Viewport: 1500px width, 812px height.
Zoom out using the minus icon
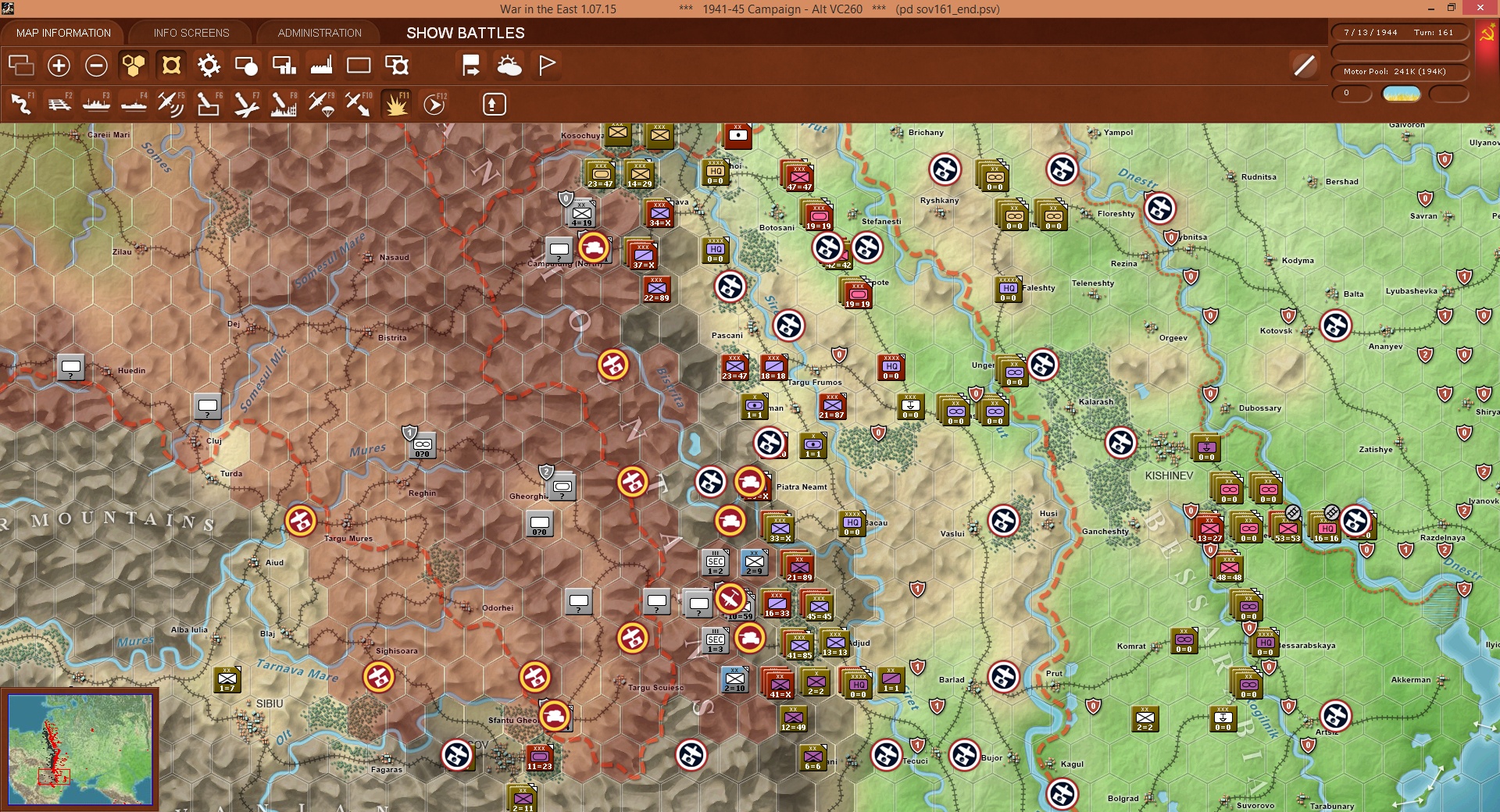click(96, 66)
